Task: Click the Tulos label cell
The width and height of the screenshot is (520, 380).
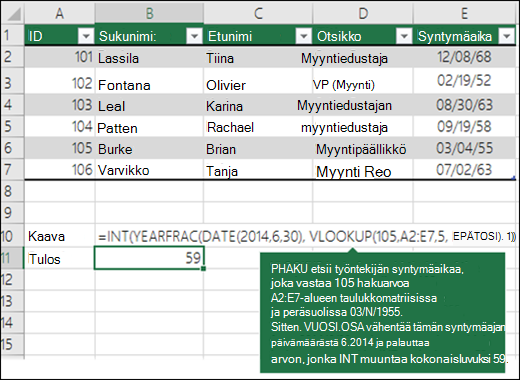Action: [60, 258]
